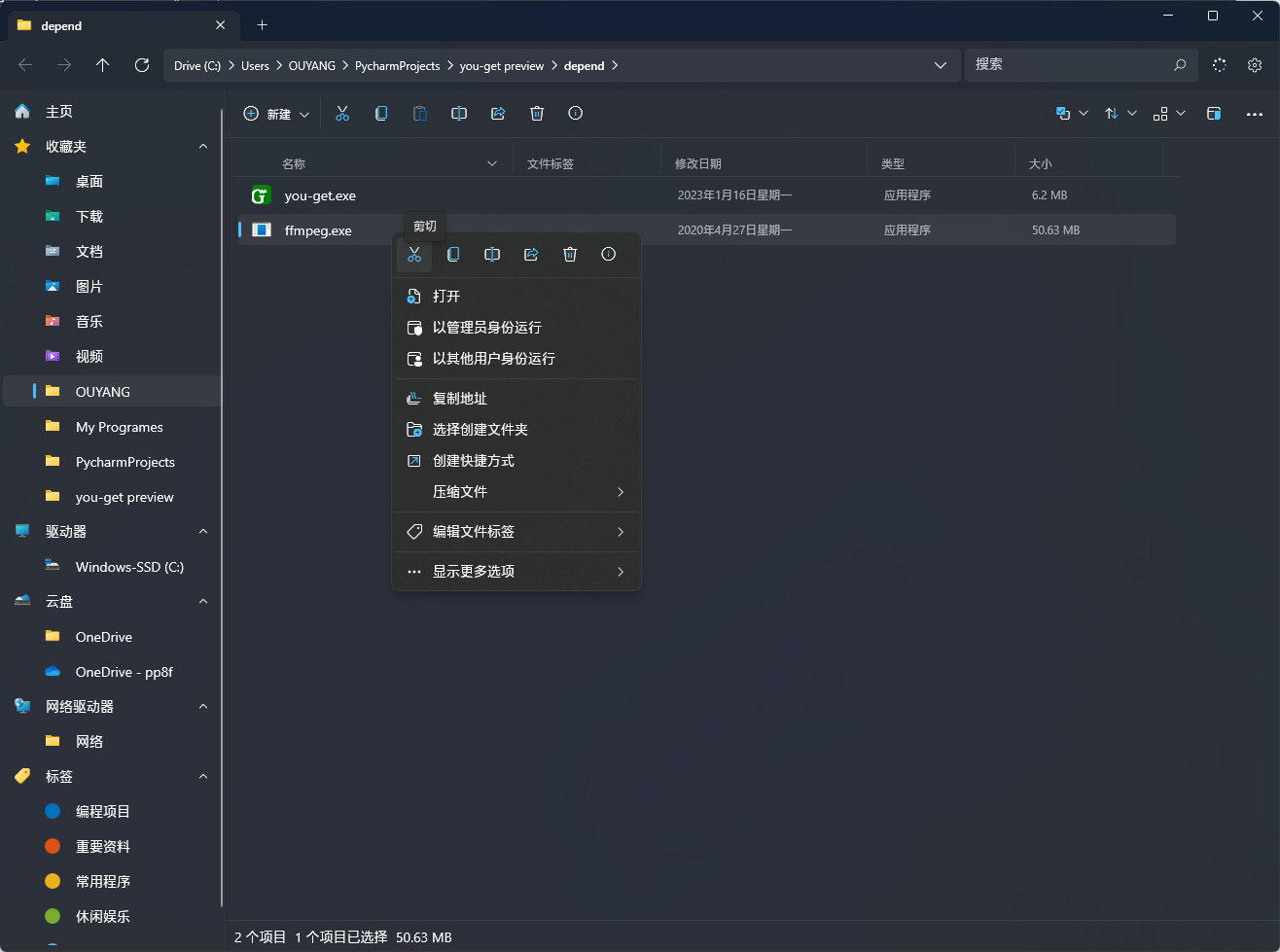This screenshot has height=952, width=1280.
Task: Collapse the 网络驱动器 section
Action: pos(203,707)
